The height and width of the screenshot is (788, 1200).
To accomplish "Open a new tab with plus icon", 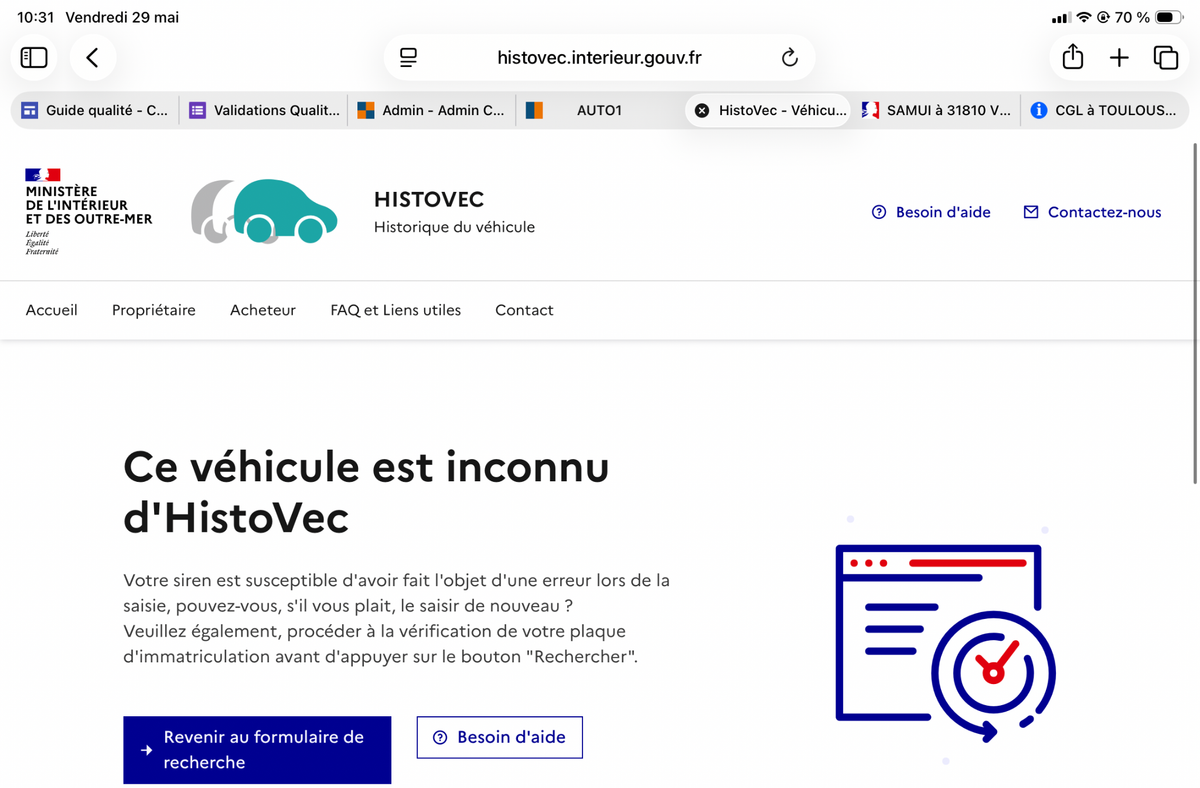I will 1119,58.
